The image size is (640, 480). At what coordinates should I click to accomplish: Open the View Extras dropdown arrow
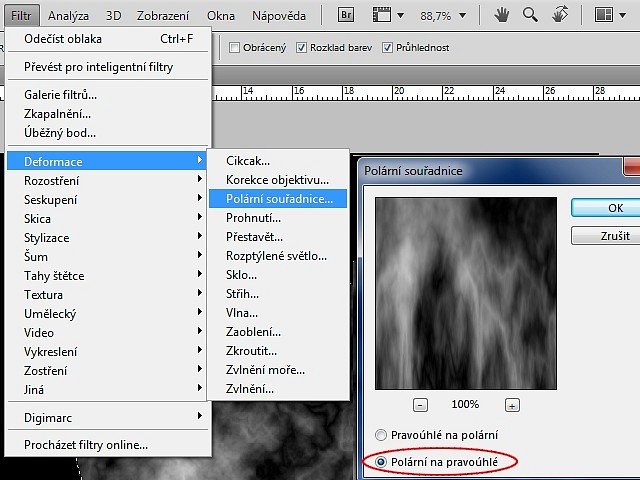[400, 16]
